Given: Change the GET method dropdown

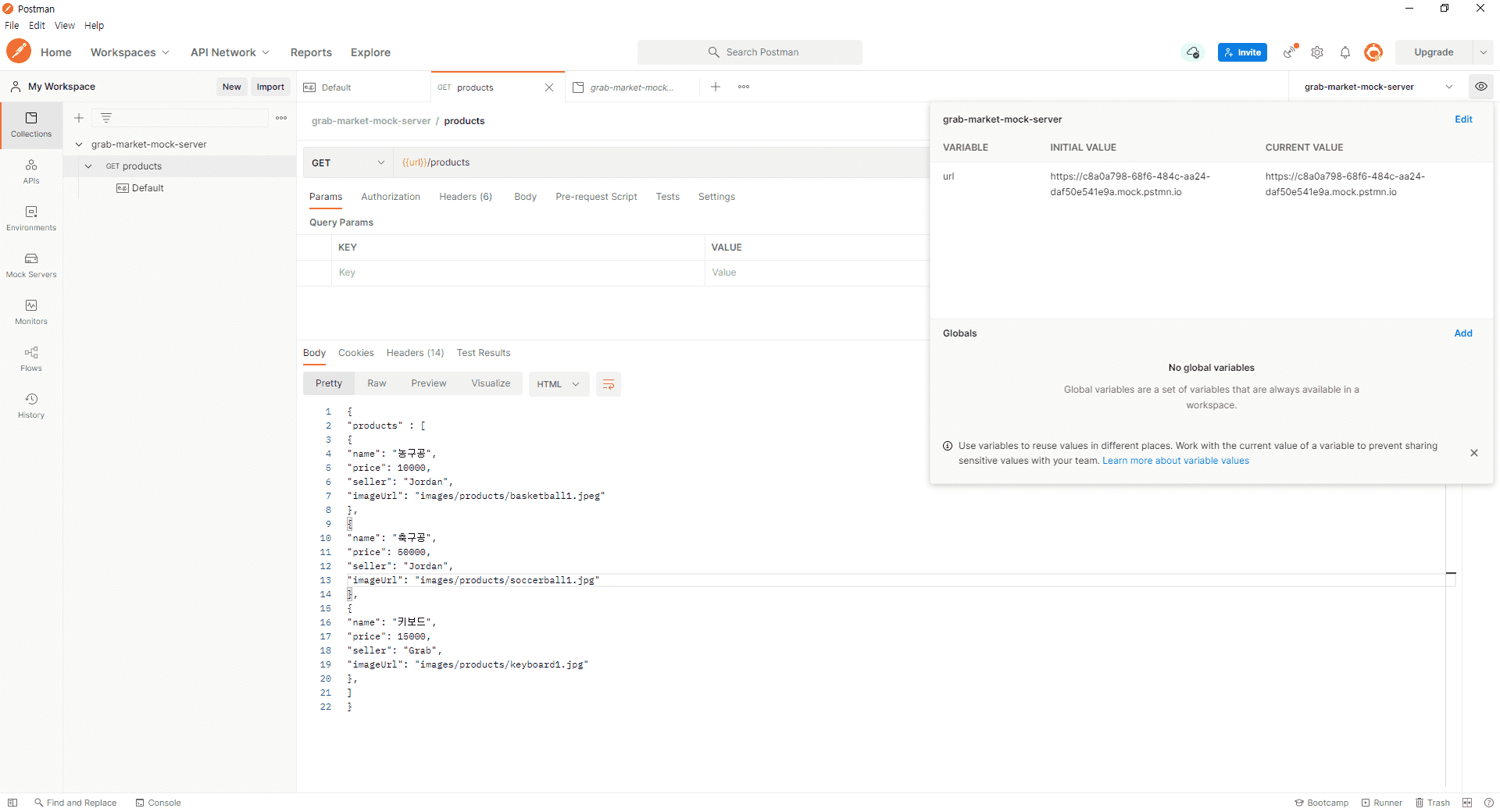Looking at the screenshot, I should [348, 162].
